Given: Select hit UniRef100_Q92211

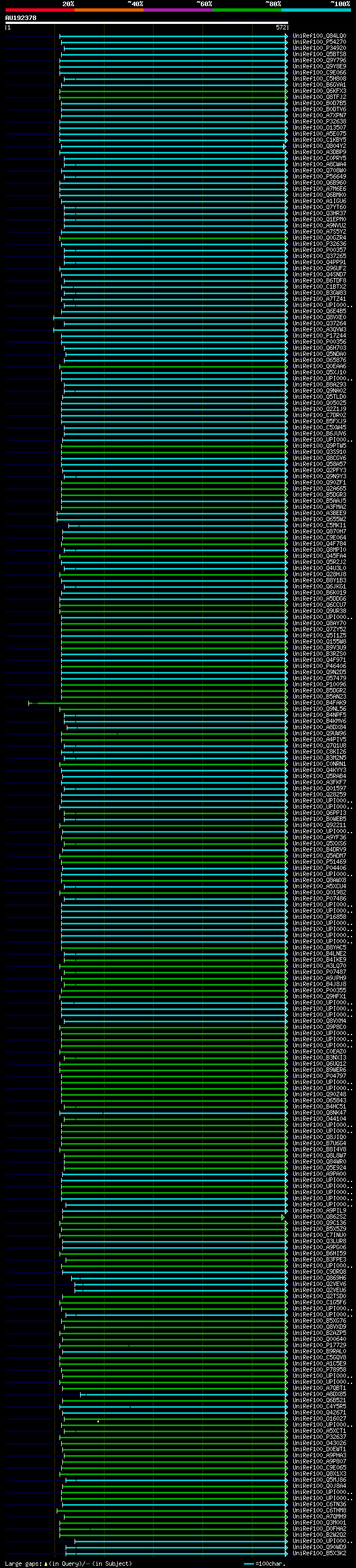Looking at the screenshot, I should (x=319, y=825).
